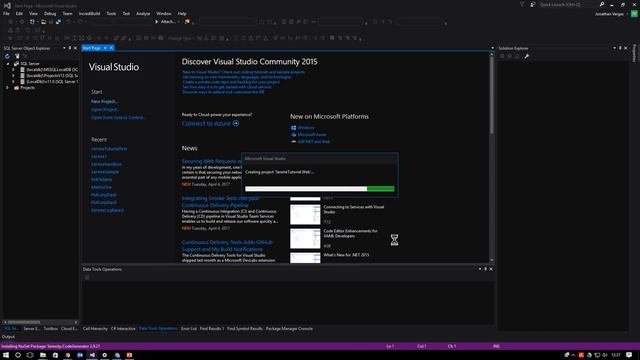The width and height of the screenshot is (640, 360).
Task: Close the SQL Server Object Explorer panel
Action: click(x=75, y=48)
